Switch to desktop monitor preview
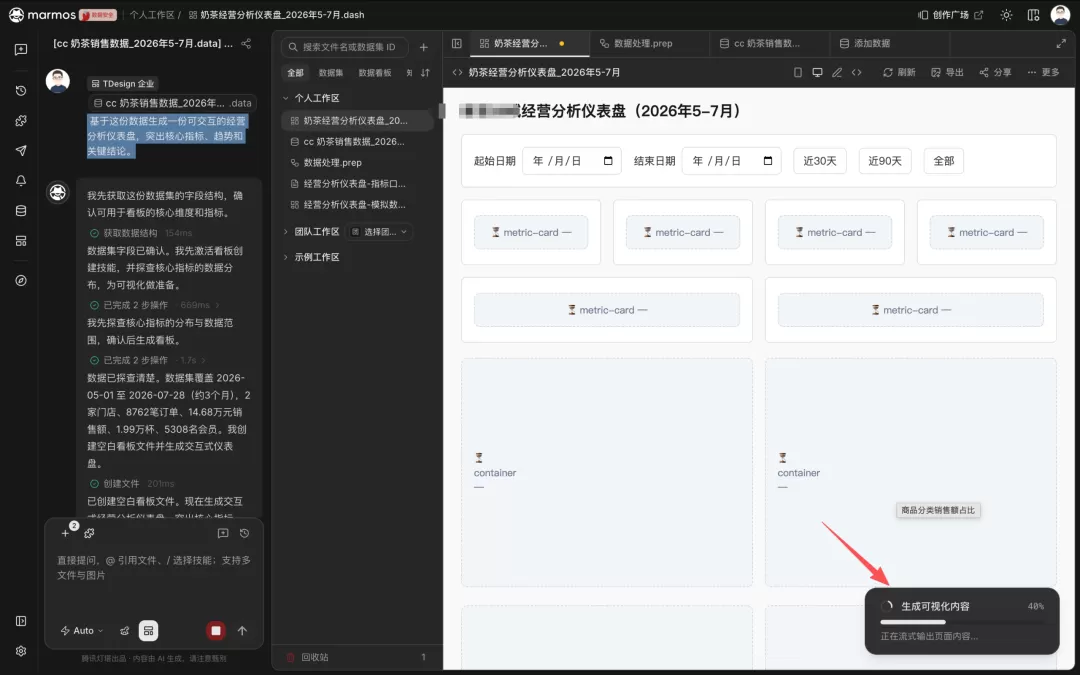This screenshot has height=675, width=1080. 817,72
